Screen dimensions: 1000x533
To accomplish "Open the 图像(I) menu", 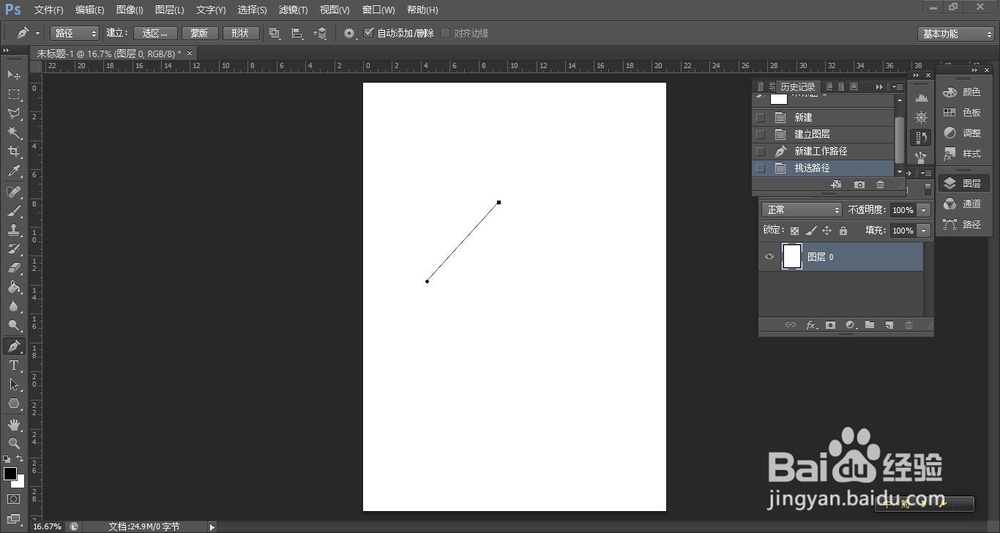I will click(x=130, y=10).
